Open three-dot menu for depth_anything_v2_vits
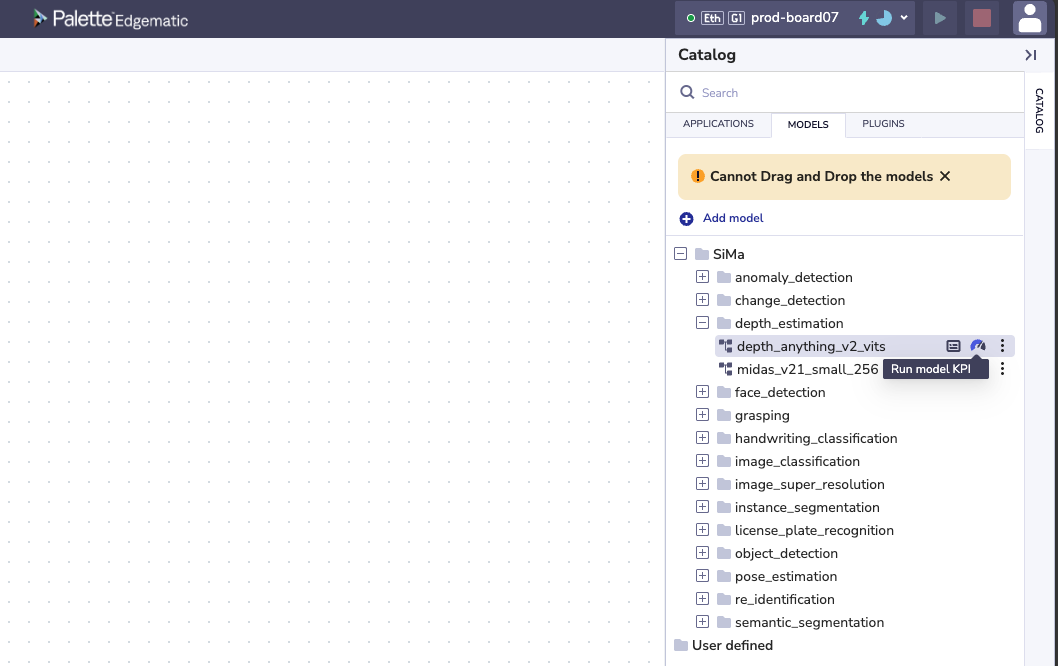Screen dimensions: 1058x666 pyautogui.click(x=1003, y=346)
